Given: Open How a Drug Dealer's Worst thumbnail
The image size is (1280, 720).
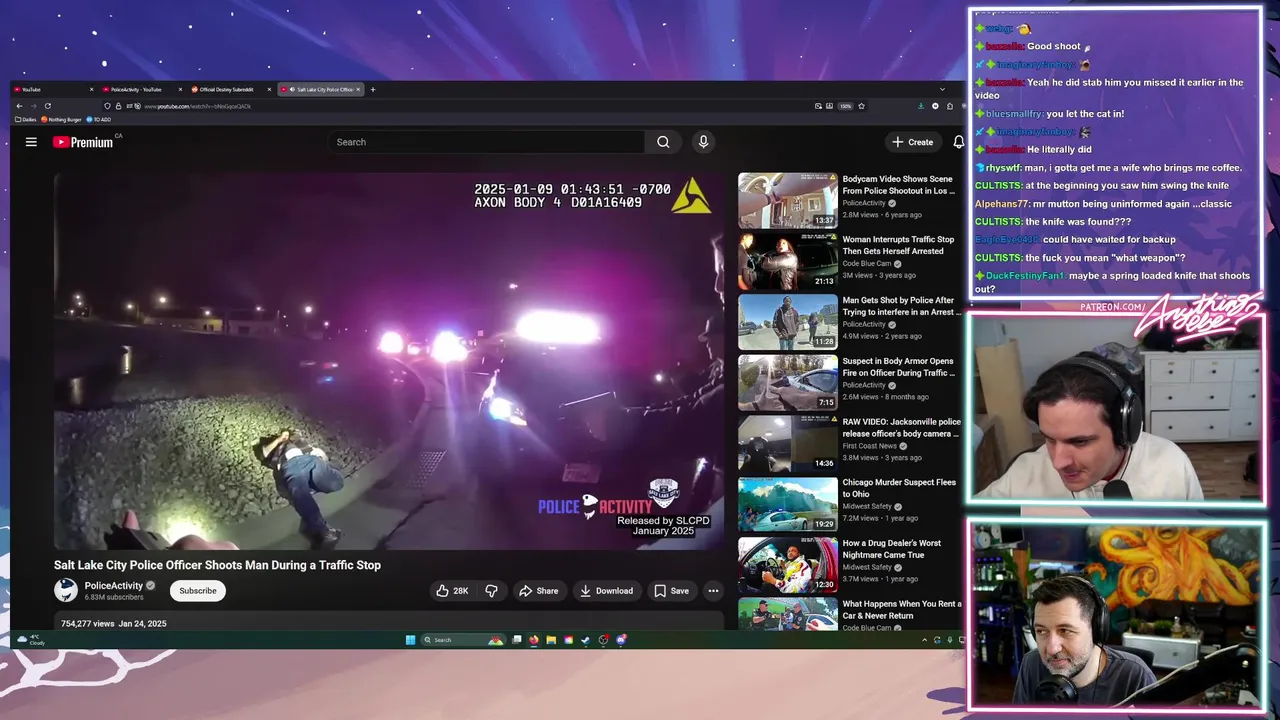Looking at the screenshot, I should [x=788, y=565].
